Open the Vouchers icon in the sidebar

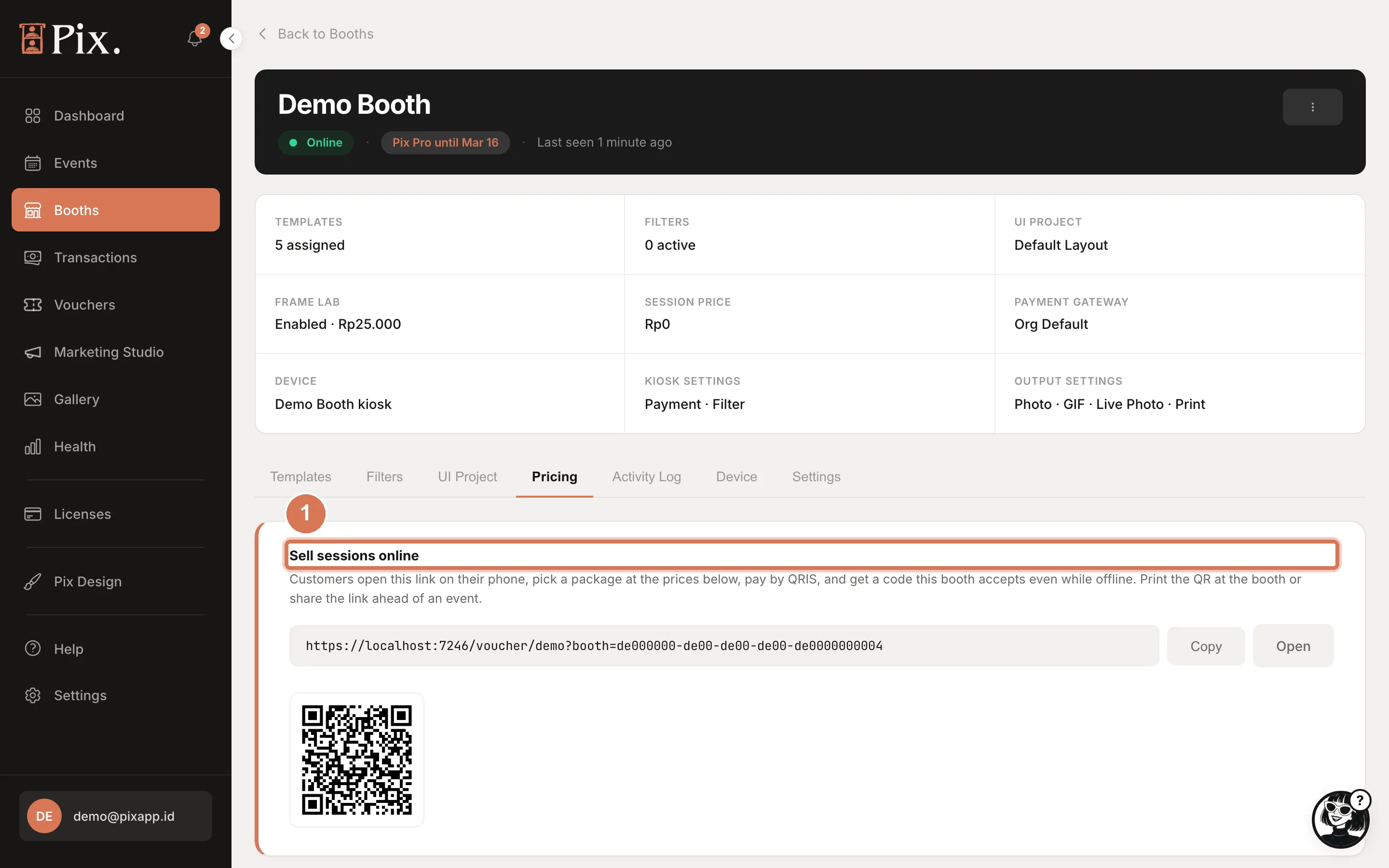click(x=33, y=305)
